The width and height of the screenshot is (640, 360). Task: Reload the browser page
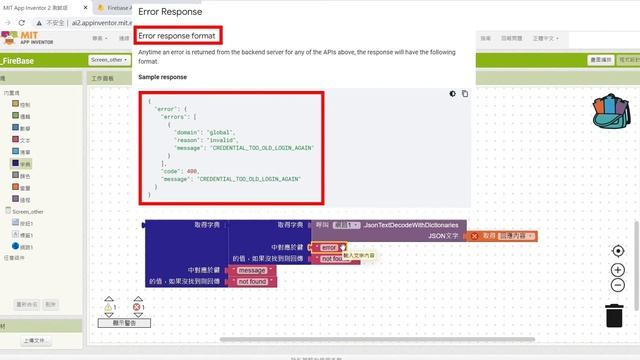(22, 23)
